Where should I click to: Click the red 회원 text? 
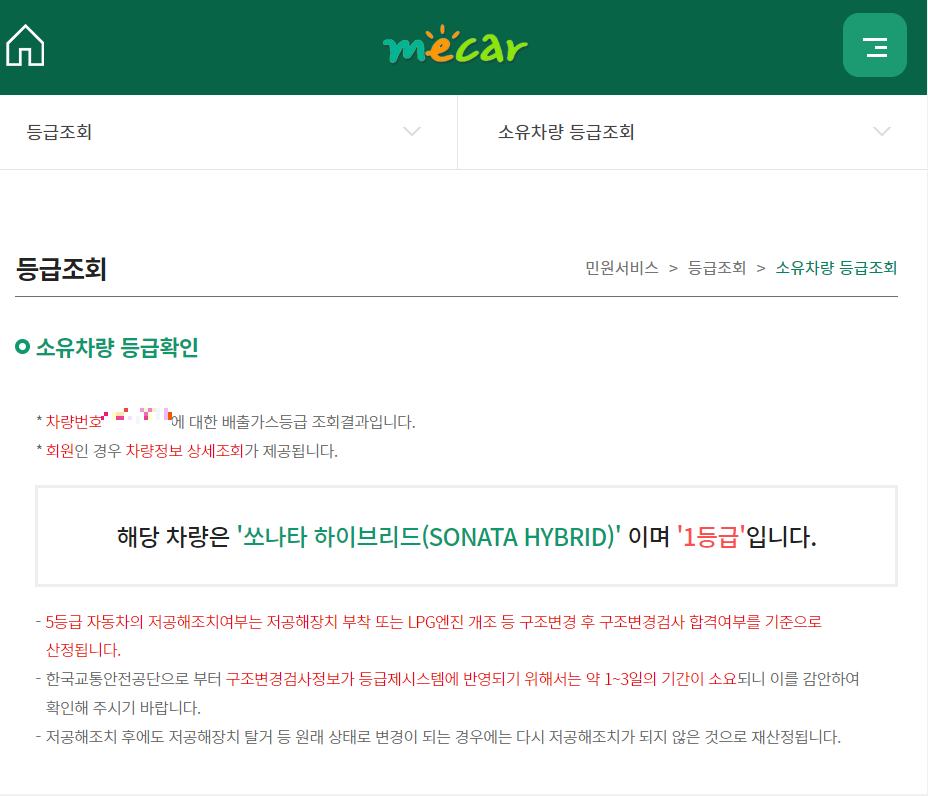[60, 451]
